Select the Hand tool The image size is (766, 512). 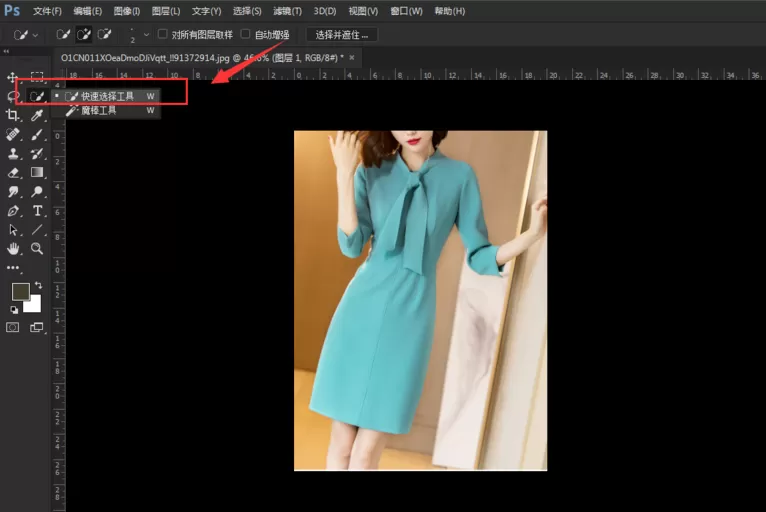tap(13, 249)
